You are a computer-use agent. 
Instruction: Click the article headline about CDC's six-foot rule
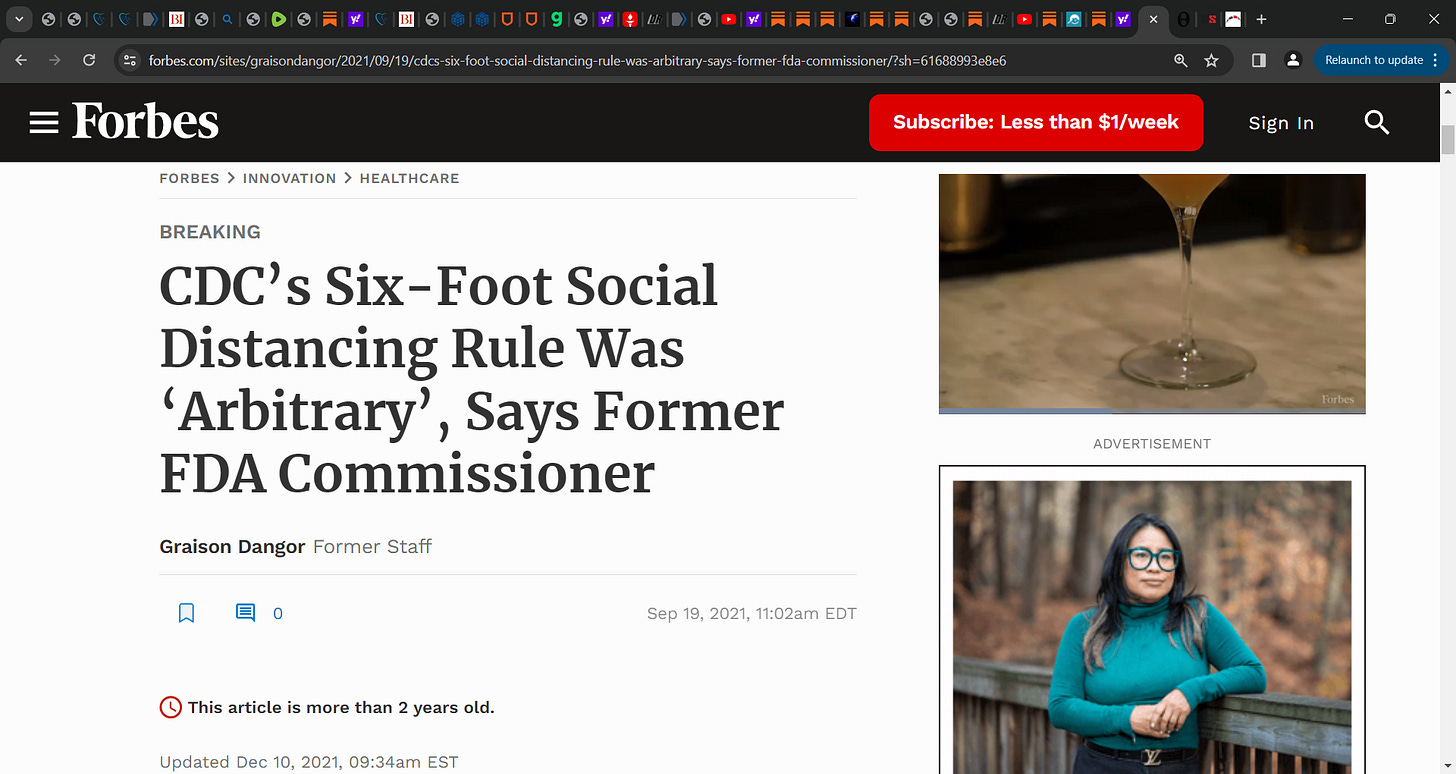coord(472,380)
